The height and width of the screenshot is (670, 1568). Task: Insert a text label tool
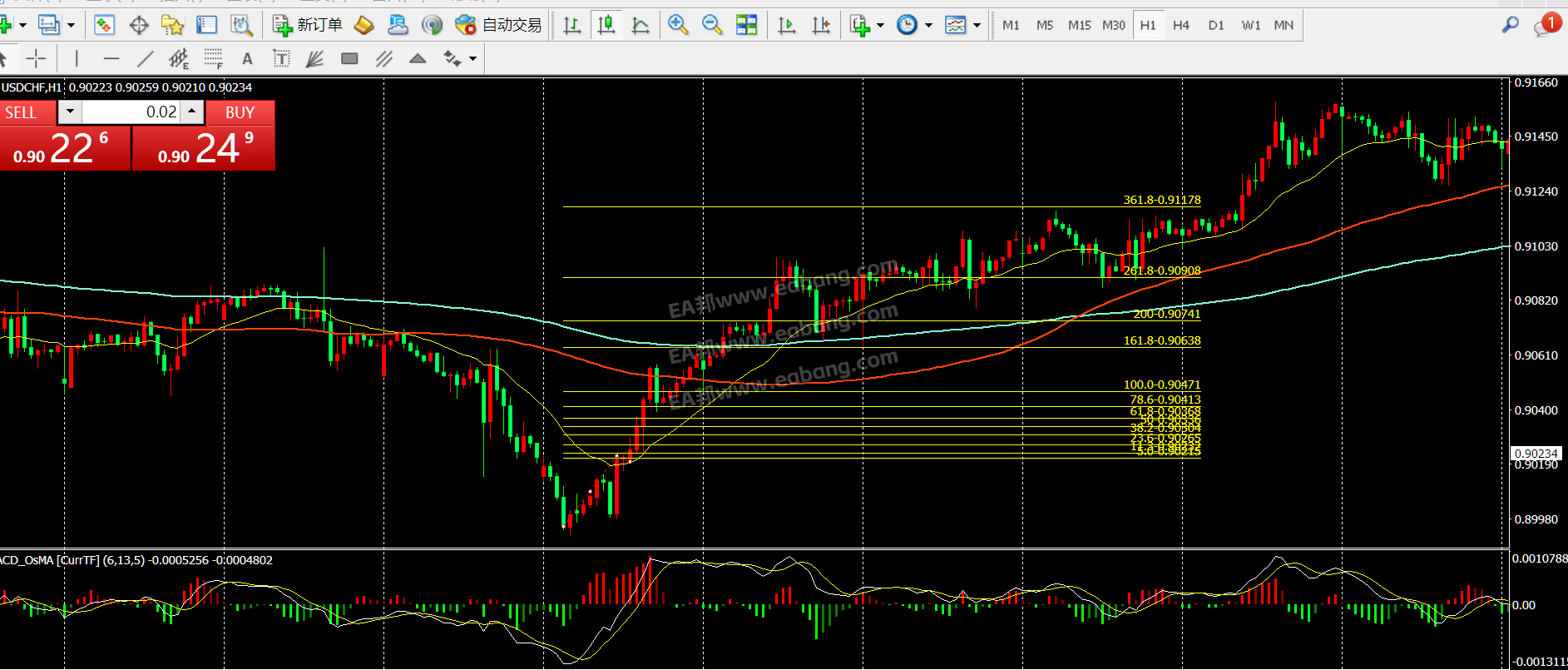click(281, 58)
